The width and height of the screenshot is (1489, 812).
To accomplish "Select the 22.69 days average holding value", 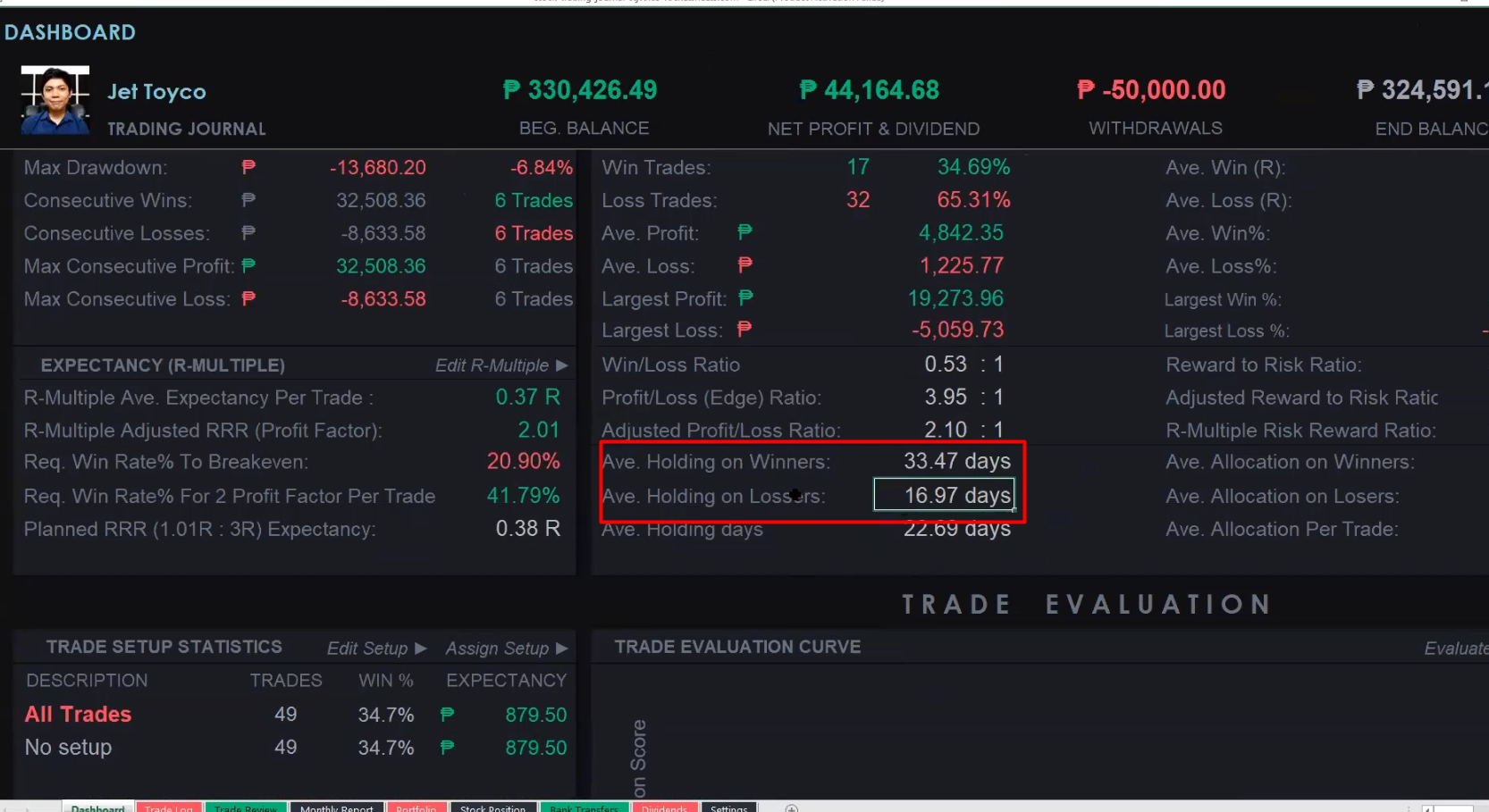I will click(x=956, y=529).
